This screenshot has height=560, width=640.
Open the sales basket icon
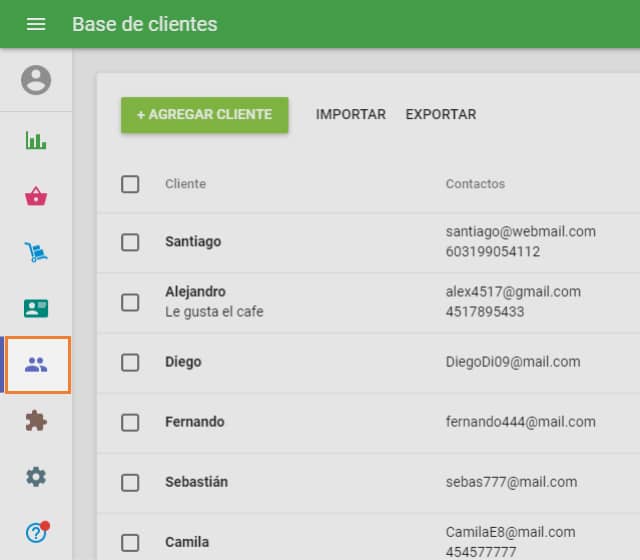36,196
